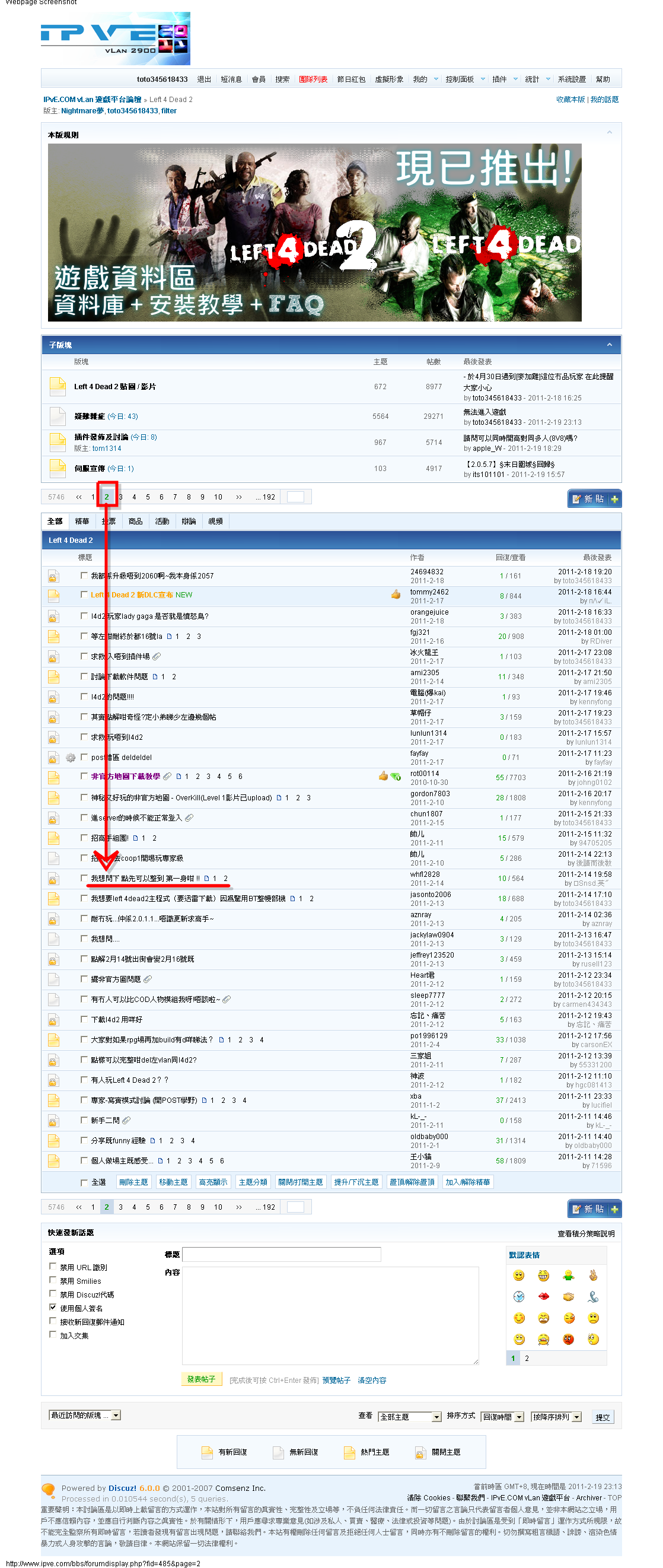This screenshot has height=1568, width=663.
Task: Insert the green shirt person emoticon
Action: point(568,1275)
